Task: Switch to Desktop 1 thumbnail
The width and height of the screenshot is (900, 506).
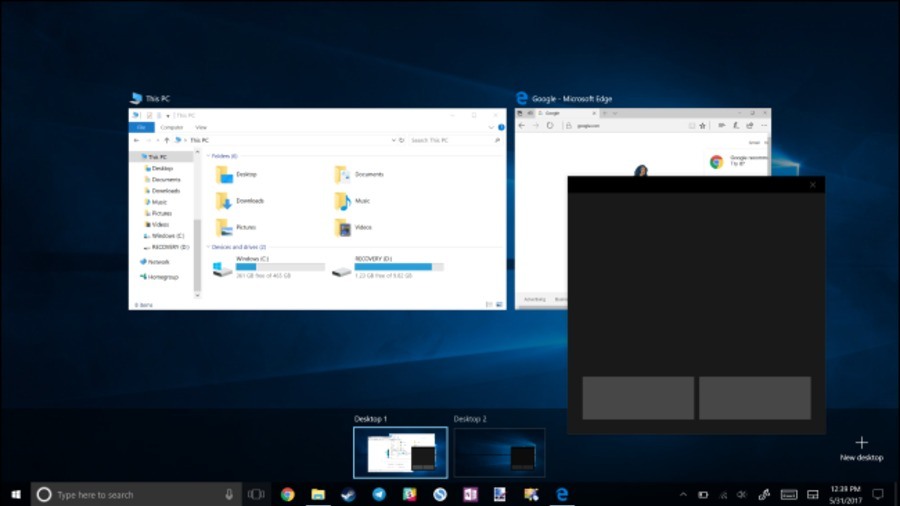Action: pyautogui.click(x=400, y=452)
